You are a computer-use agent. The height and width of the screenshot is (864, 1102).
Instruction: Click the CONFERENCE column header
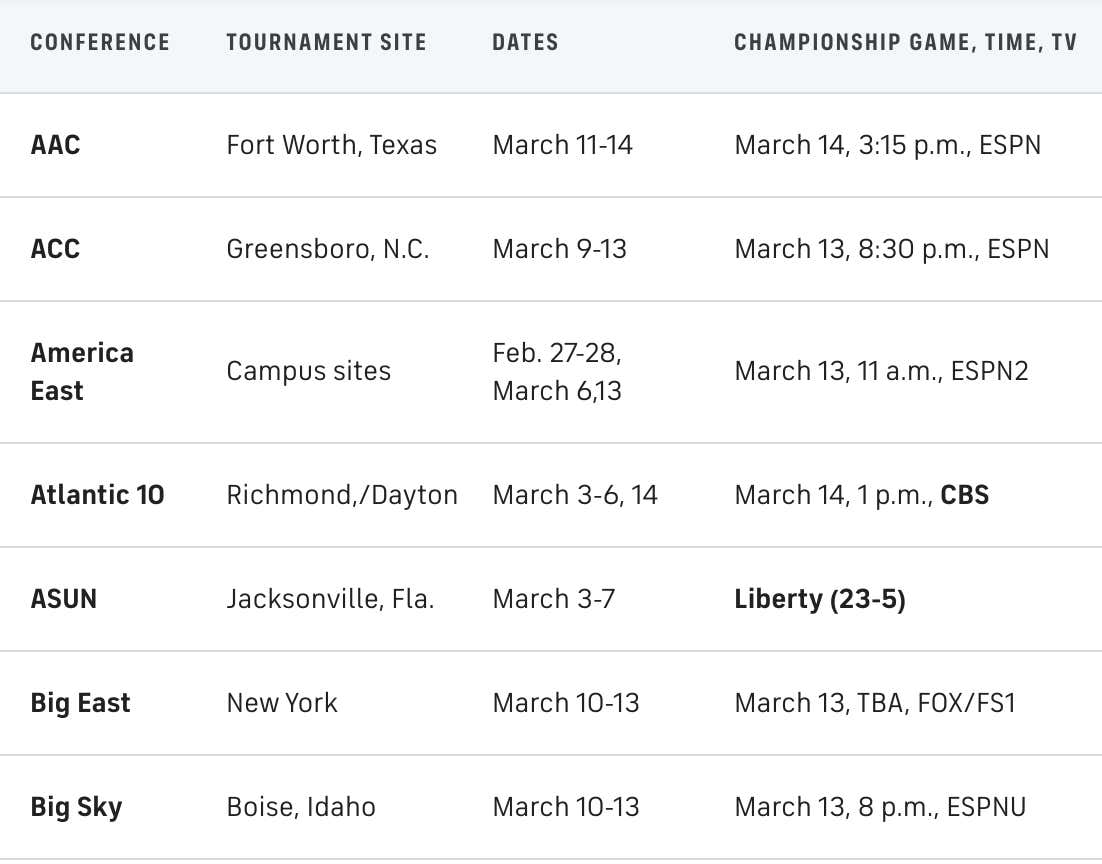[x=100, y=42]
